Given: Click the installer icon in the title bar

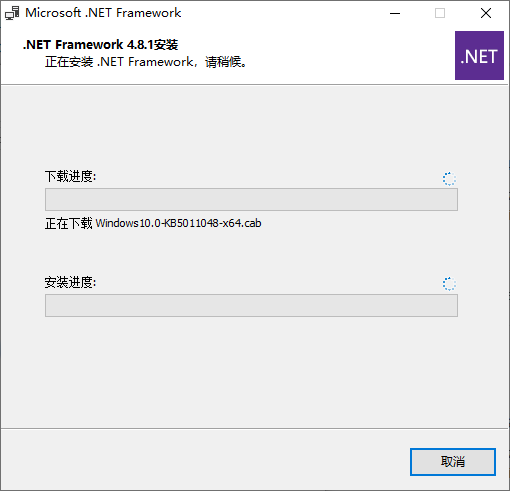Looking at the screenshot, I should (12, 13).
